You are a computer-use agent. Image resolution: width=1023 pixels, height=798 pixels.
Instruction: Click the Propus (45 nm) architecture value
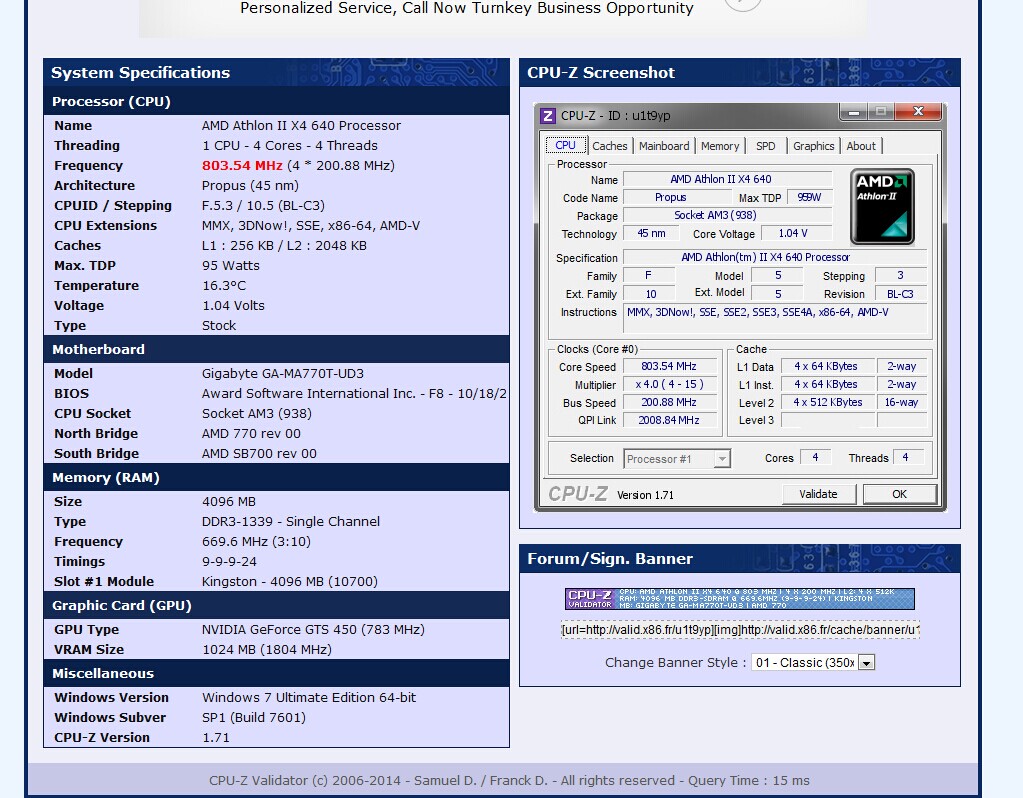pyautogui.click(x=250, y=186)
